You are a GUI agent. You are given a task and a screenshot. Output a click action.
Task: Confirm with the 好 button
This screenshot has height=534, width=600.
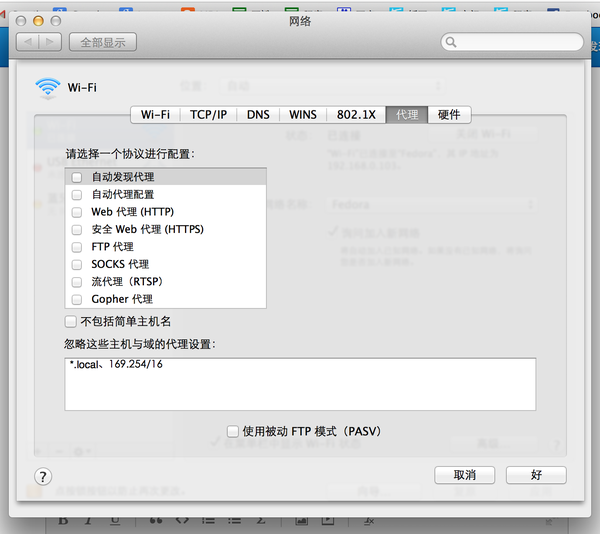pyautogui.click(x=536, y=475)
